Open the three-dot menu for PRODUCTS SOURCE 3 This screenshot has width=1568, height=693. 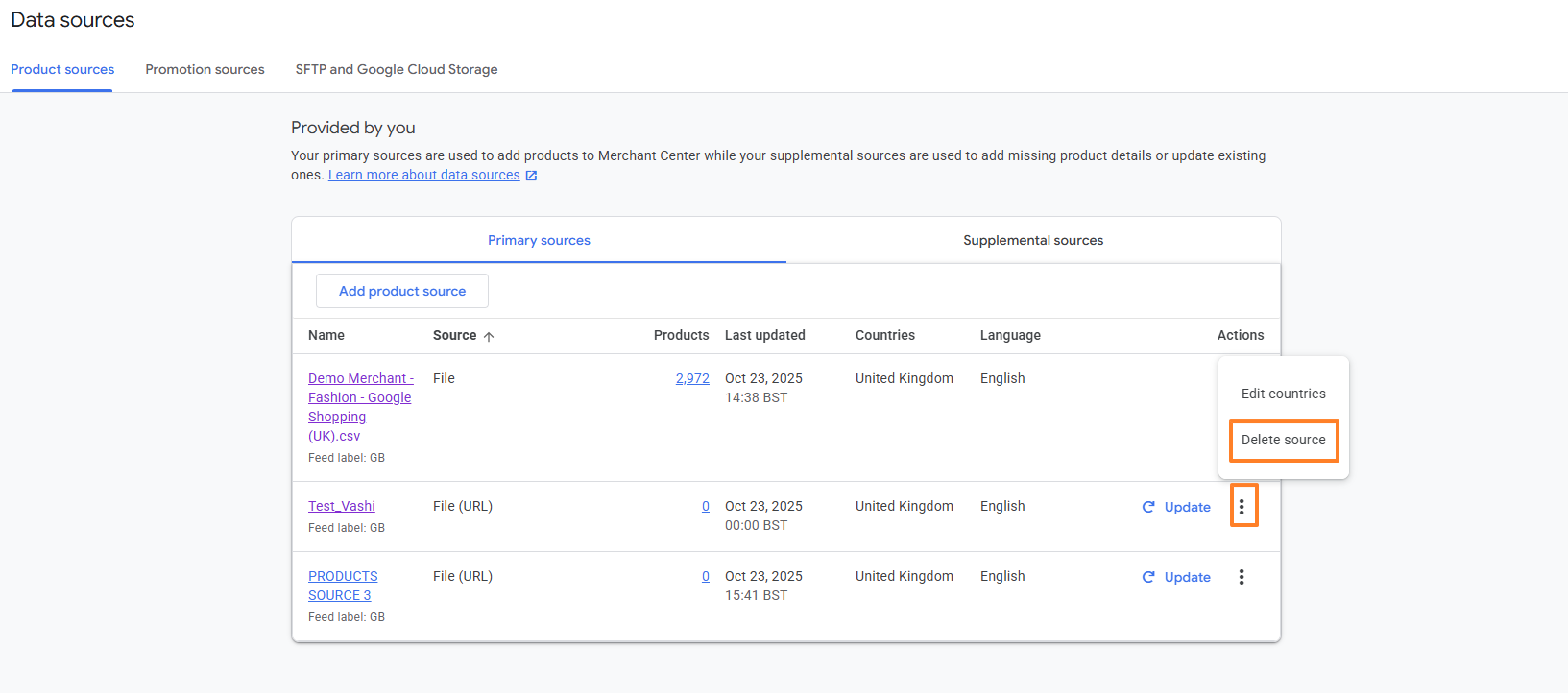pos(1242,577)
